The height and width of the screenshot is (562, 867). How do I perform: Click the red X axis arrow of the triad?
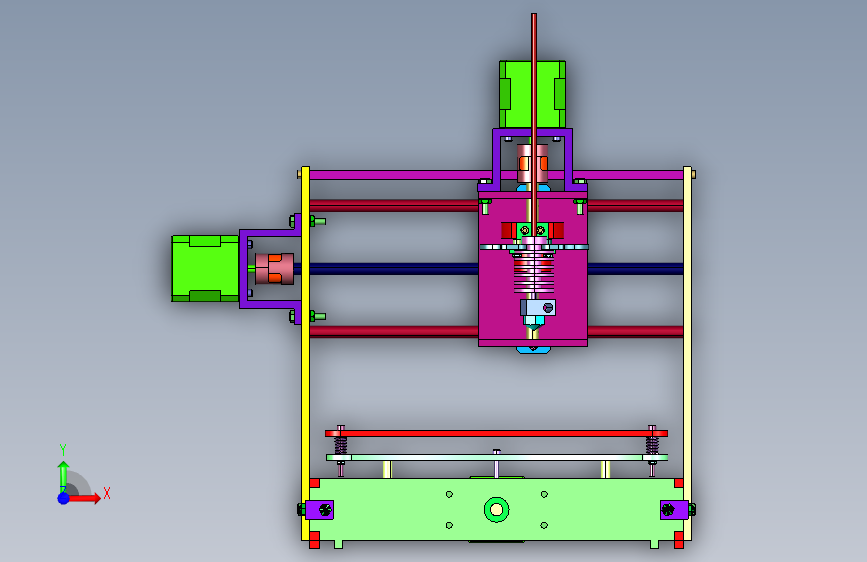[85, 498]
